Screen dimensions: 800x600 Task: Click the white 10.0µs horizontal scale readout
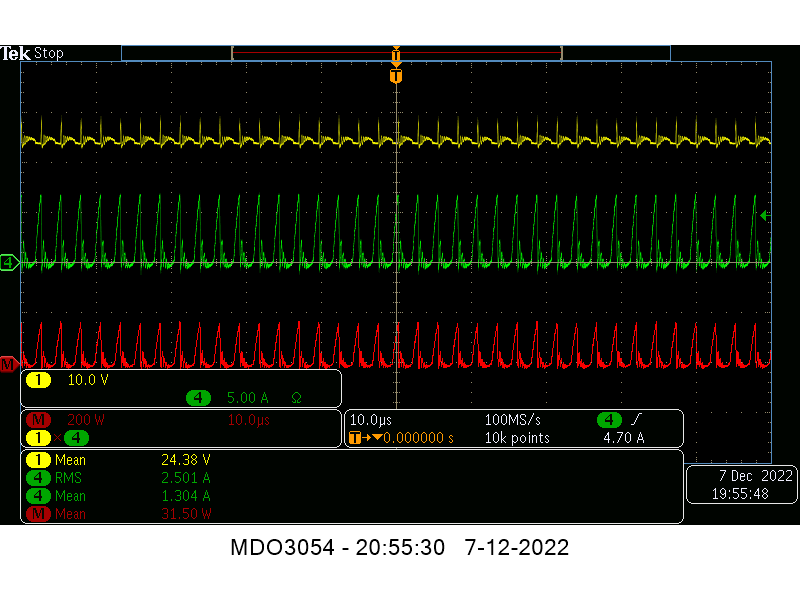click(371, 420)
